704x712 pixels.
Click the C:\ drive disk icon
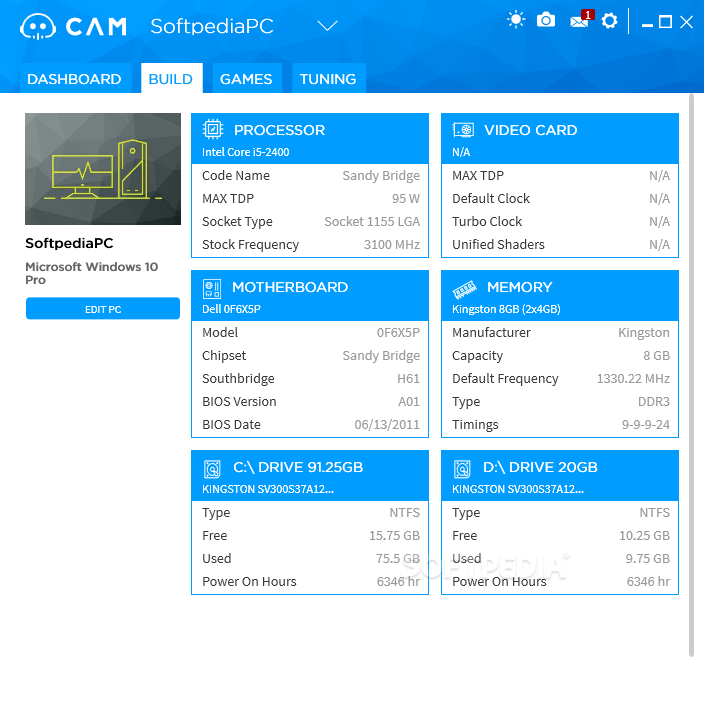[212, 469]
